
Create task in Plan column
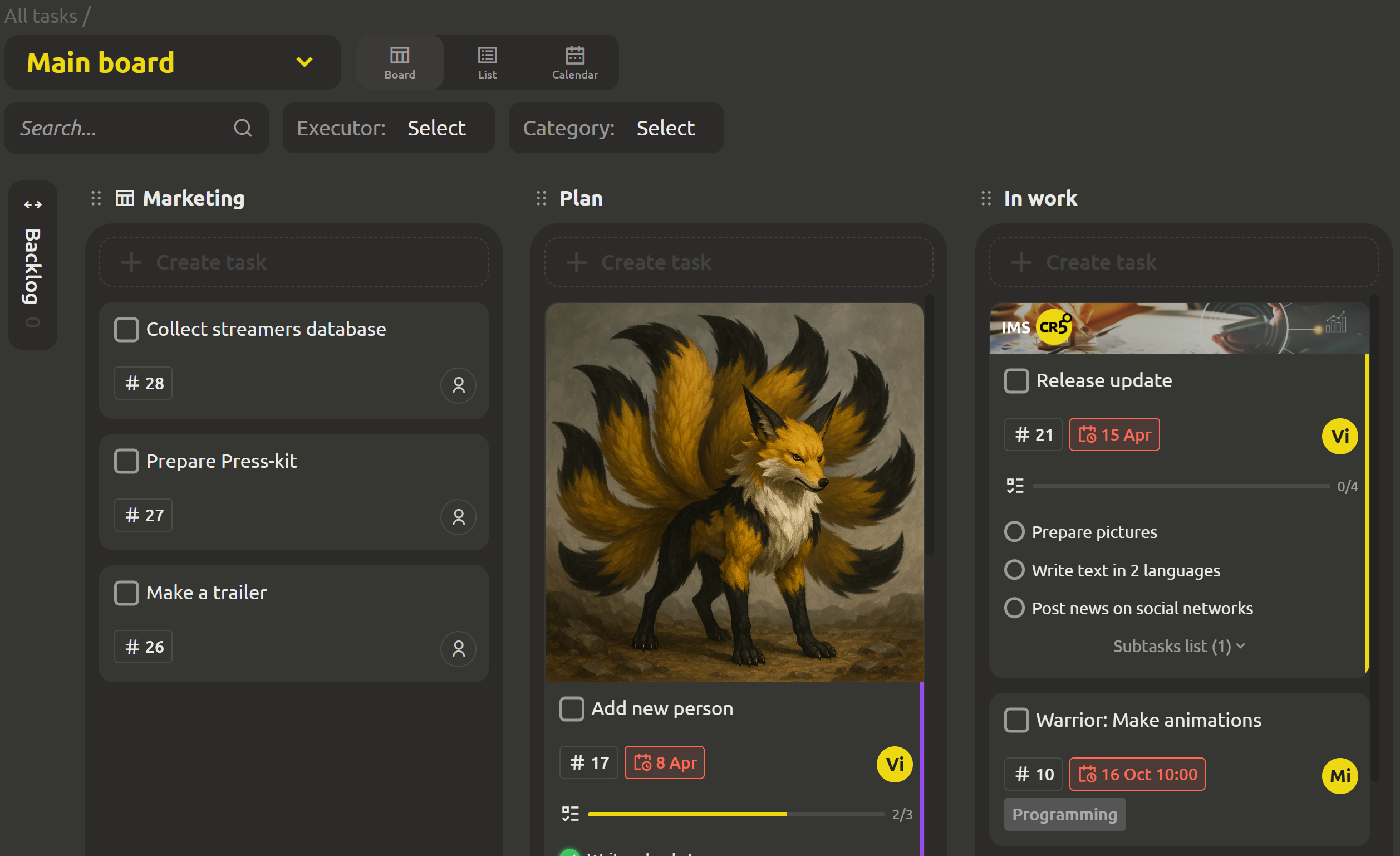[739, 262]
